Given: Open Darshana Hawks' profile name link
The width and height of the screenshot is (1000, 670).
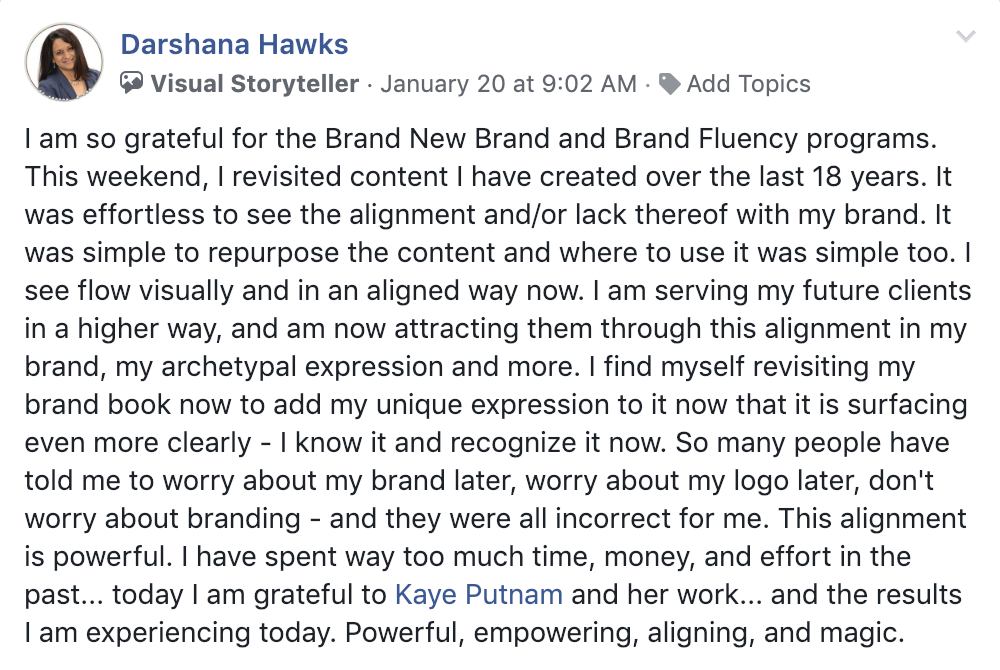Looking at the screenshot, I should click(x=234, y=45).
